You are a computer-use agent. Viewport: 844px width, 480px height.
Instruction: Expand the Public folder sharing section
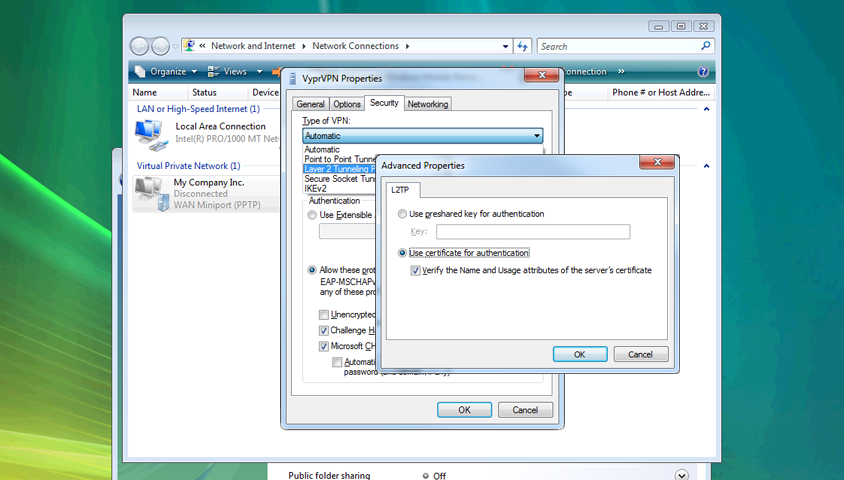682,475
